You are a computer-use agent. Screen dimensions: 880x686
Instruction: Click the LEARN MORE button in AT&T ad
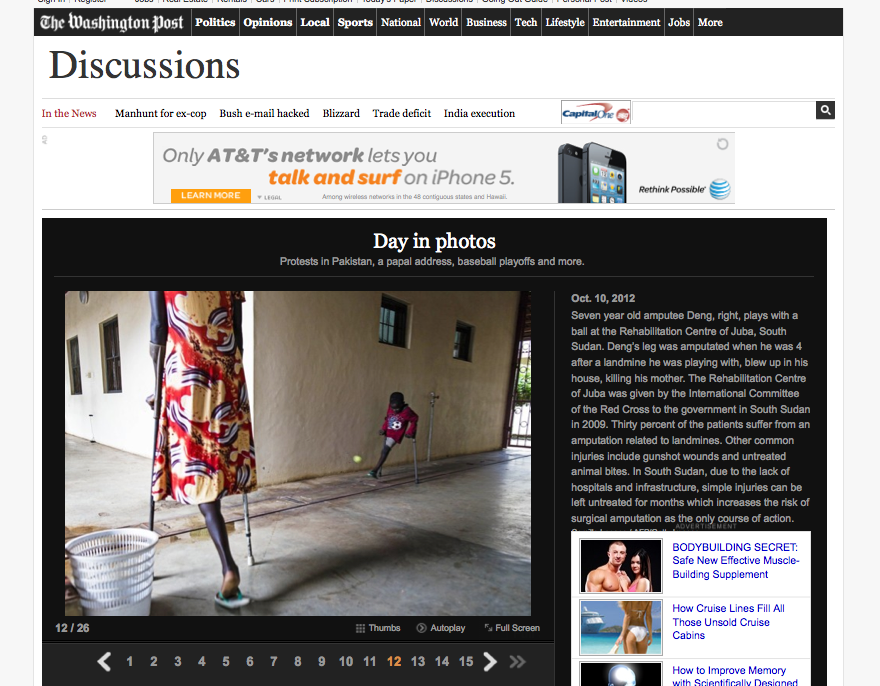point(210,195)
